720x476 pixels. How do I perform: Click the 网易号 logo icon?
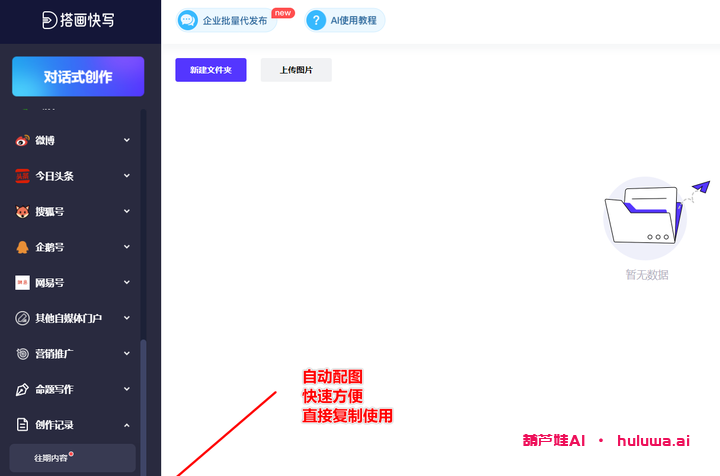(x=23, y=283)
